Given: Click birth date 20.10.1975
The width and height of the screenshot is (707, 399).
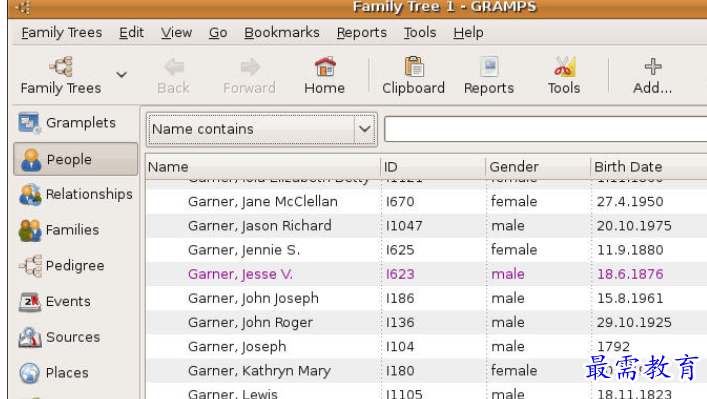Looking at the screenshot, I should click(634, 225).
